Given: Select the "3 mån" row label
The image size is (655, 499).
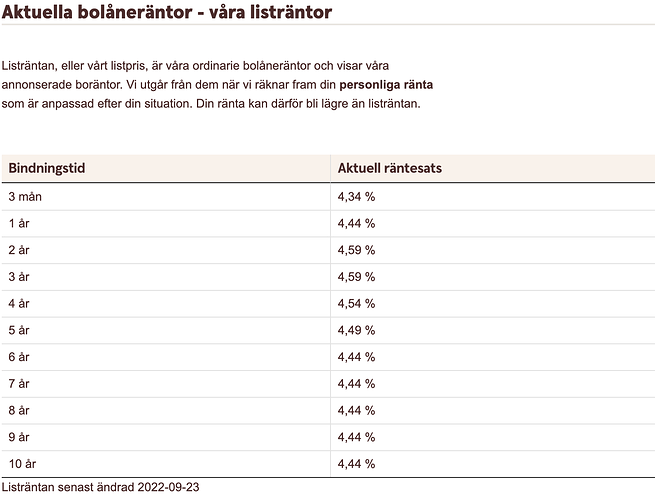Looking at the screenshot, I should [25, 197].
